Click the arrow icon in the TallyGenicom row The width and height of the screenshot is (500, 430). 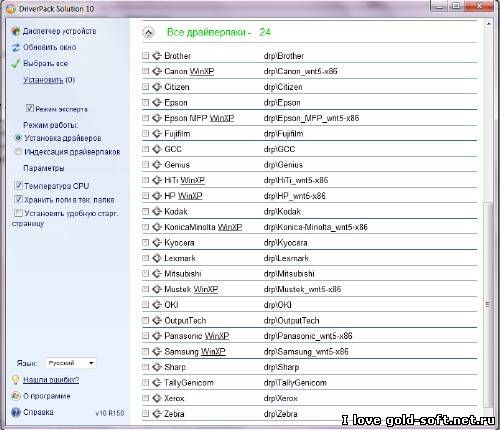pyautogui.click(x=157, y=382)
